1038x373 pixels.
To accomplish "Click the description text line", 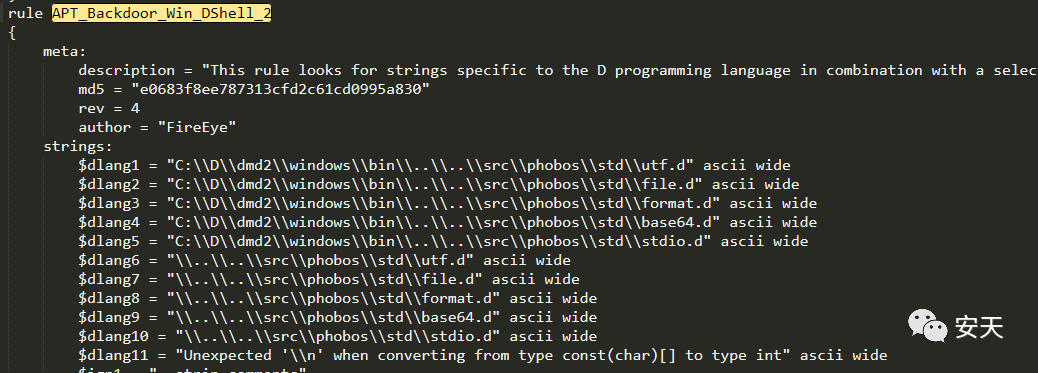I will pos(558,70).
